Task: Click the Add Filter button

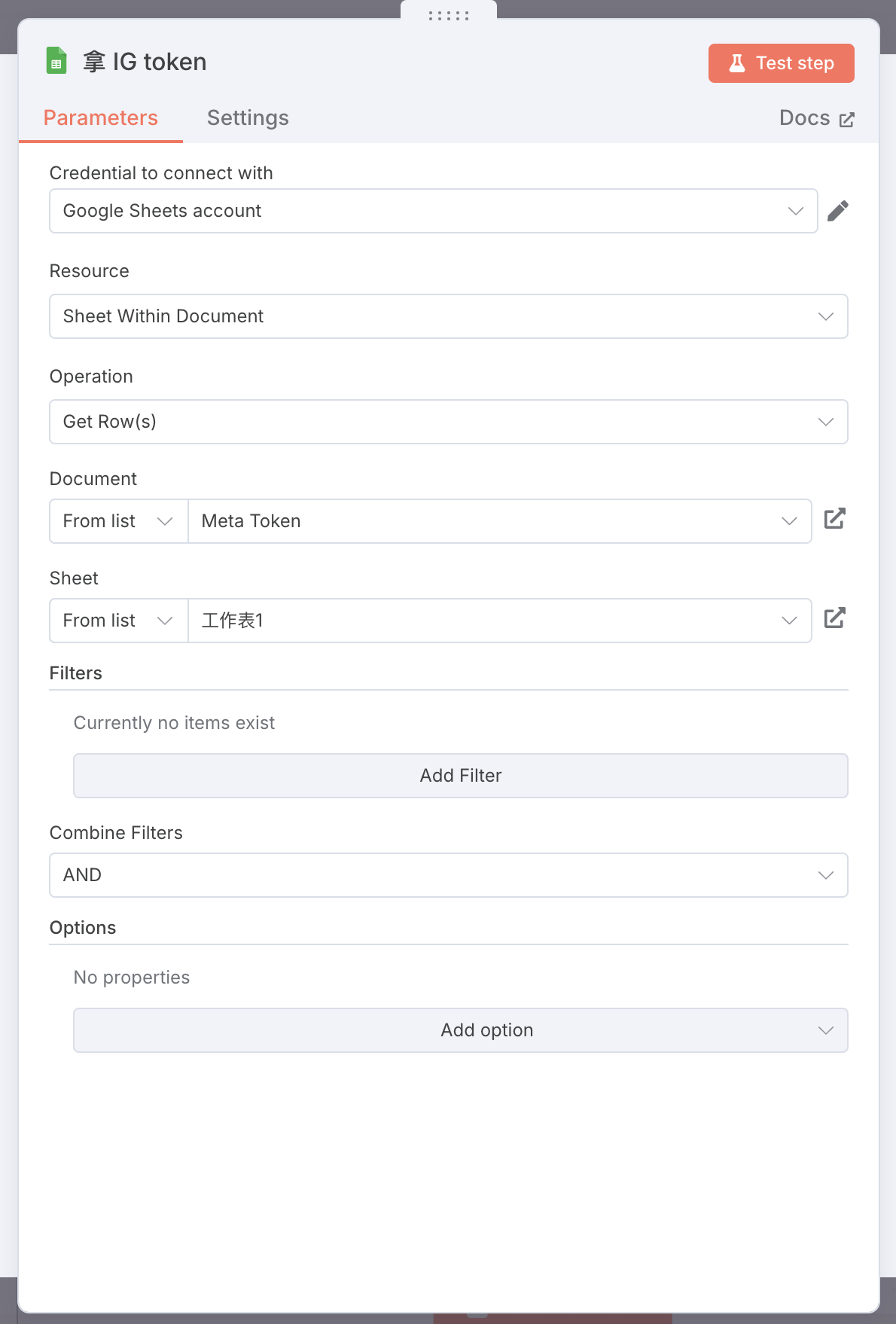Action: point(461,776)
